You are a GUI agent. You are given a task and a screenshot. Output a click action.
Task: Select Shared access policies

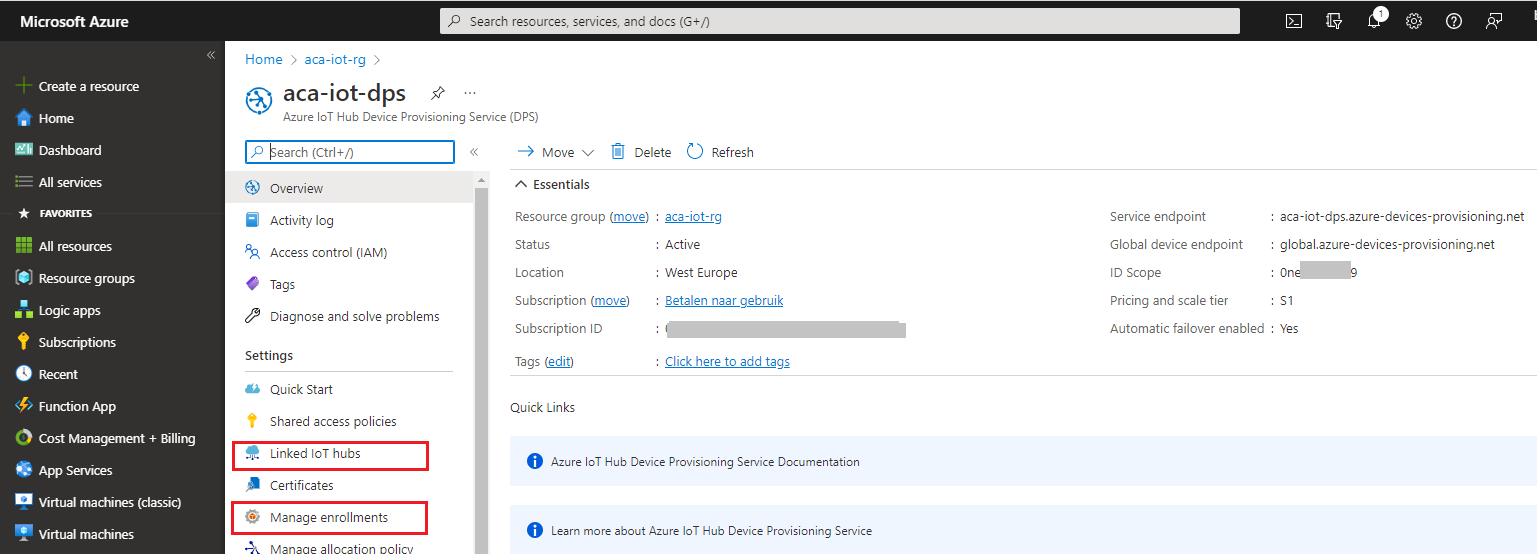[333, 421]
